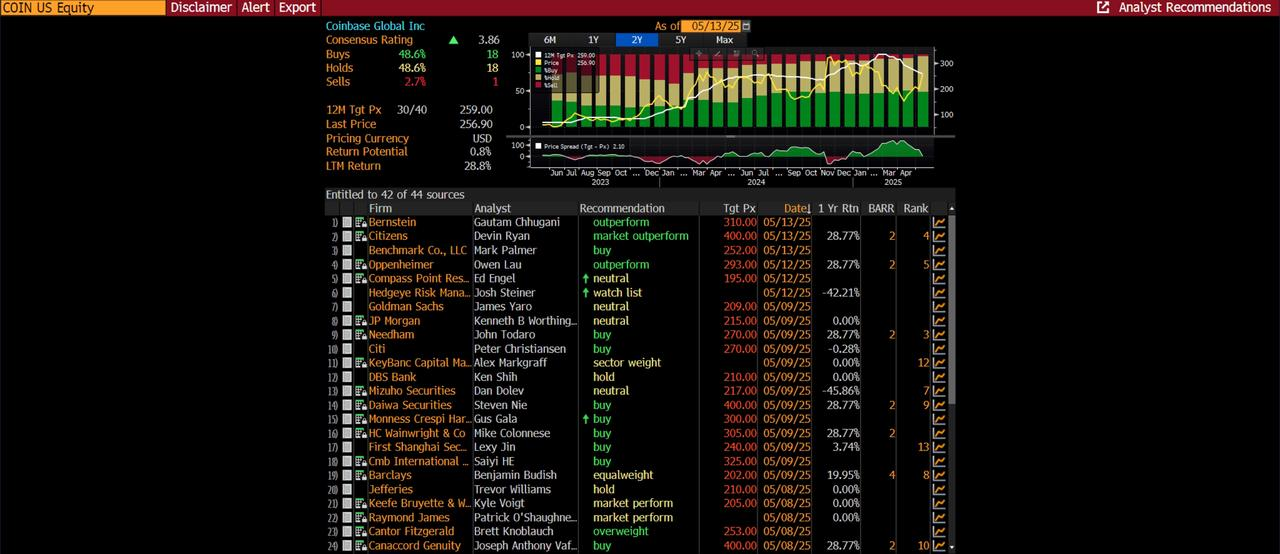Open chart icon for JP Morgan row
The width and height of the screenshot is (1280, 554).
pos(939,321)
